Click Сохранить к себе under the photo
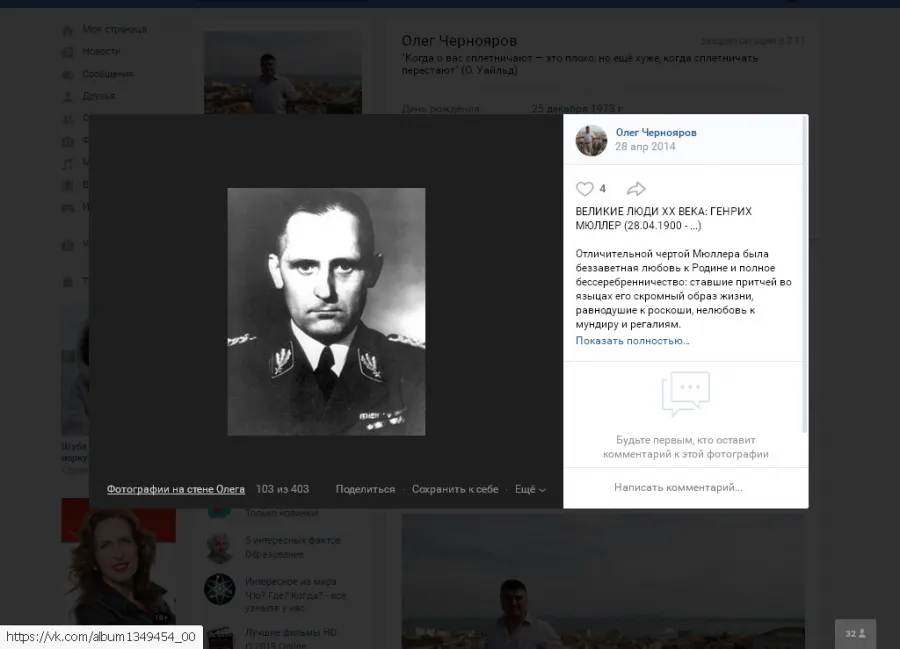 (455, 489)
